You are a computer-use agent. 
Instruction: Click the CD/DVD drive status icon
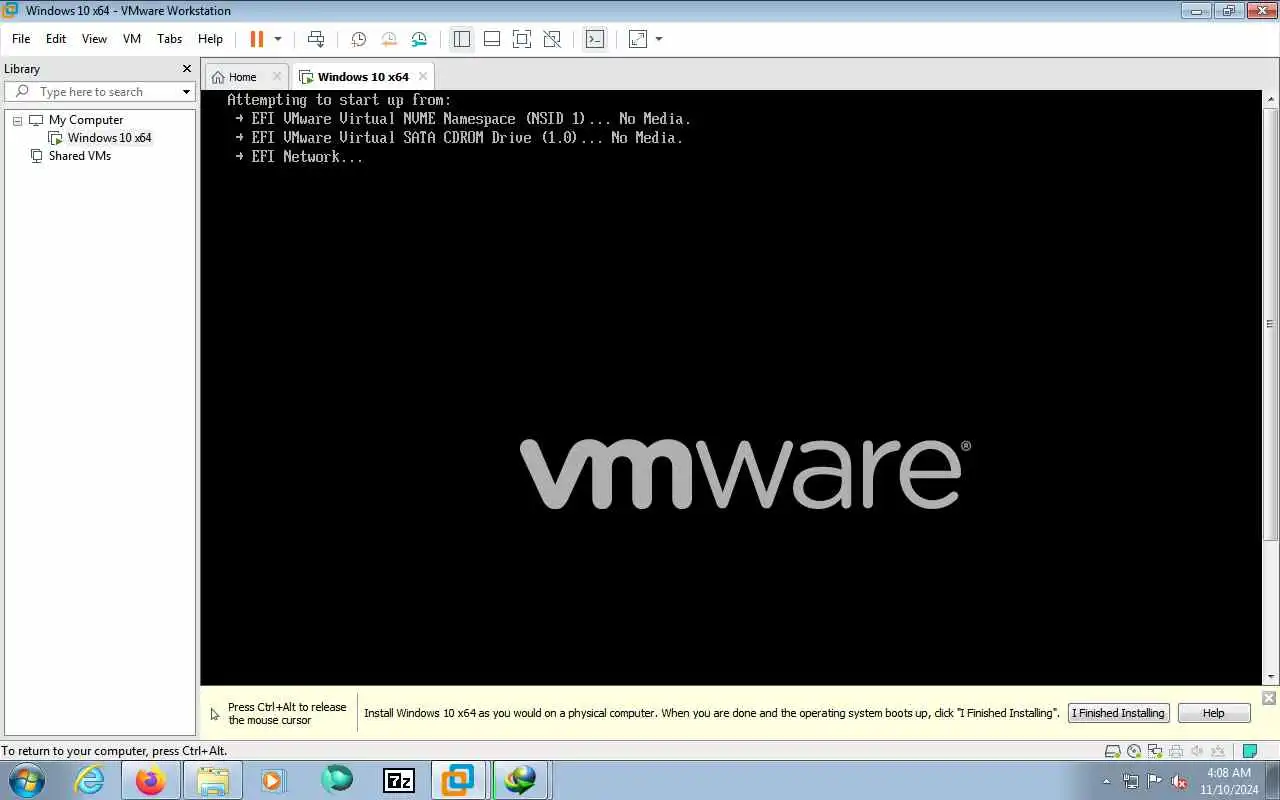tap(1133, 751)
